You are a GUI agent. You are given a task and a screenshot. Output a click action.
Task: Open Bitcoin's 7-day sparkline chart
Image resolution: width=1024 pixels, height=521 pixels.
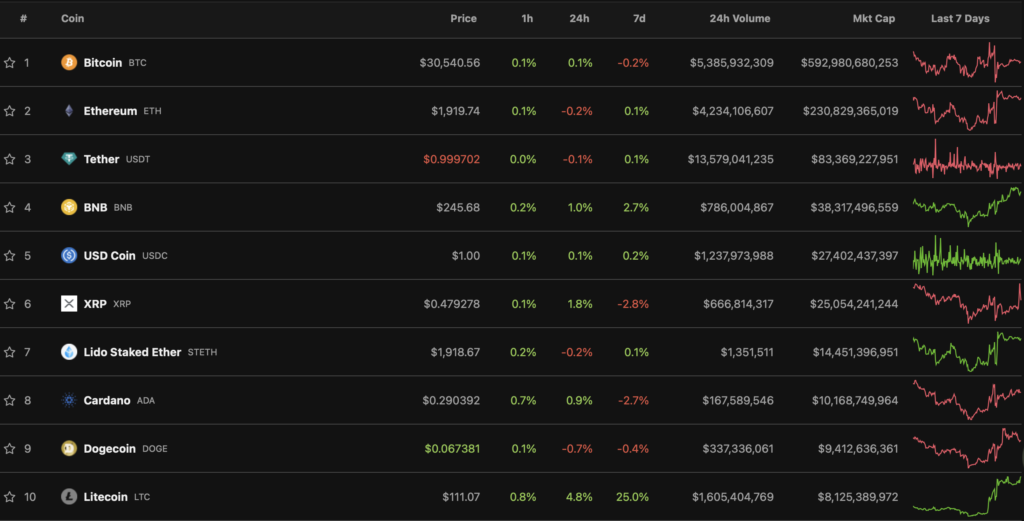click(x=967, y=63)
